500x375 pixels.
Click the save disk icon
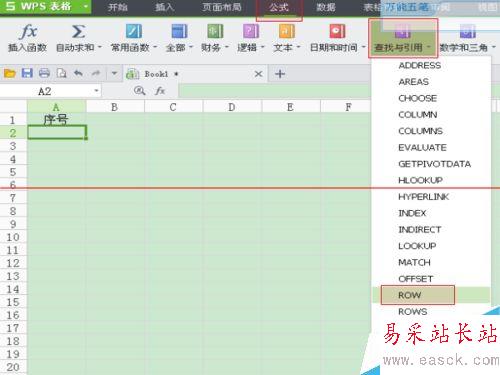27,73
